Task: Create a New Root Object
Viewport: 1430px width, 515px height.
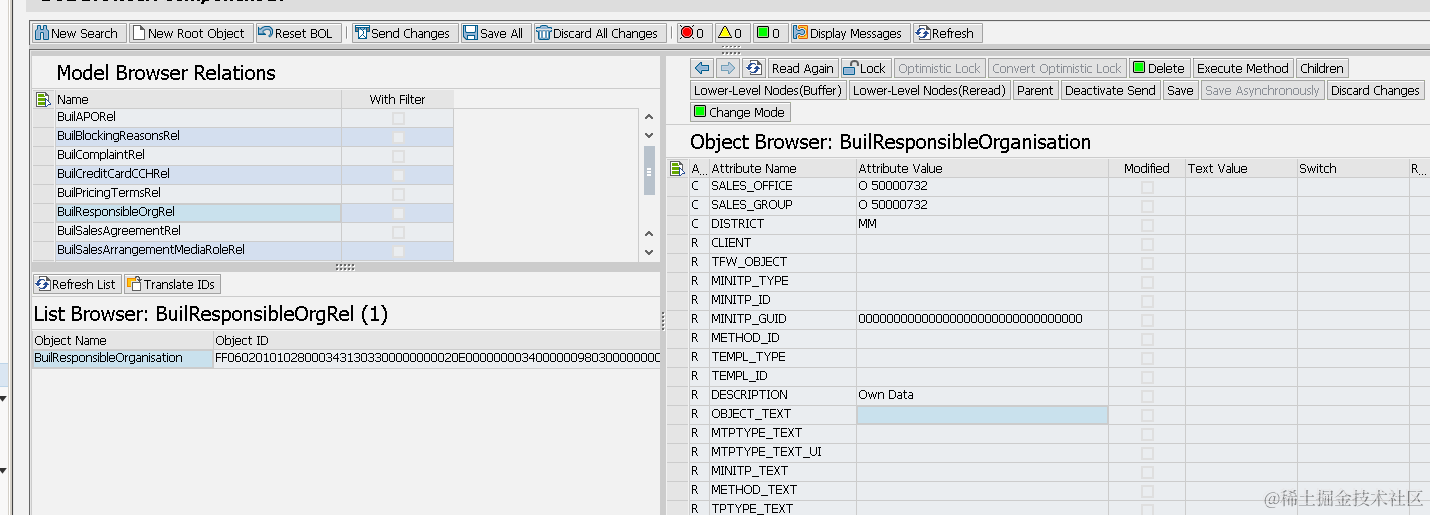Action: pyautogui.click(x=188, y=33)
